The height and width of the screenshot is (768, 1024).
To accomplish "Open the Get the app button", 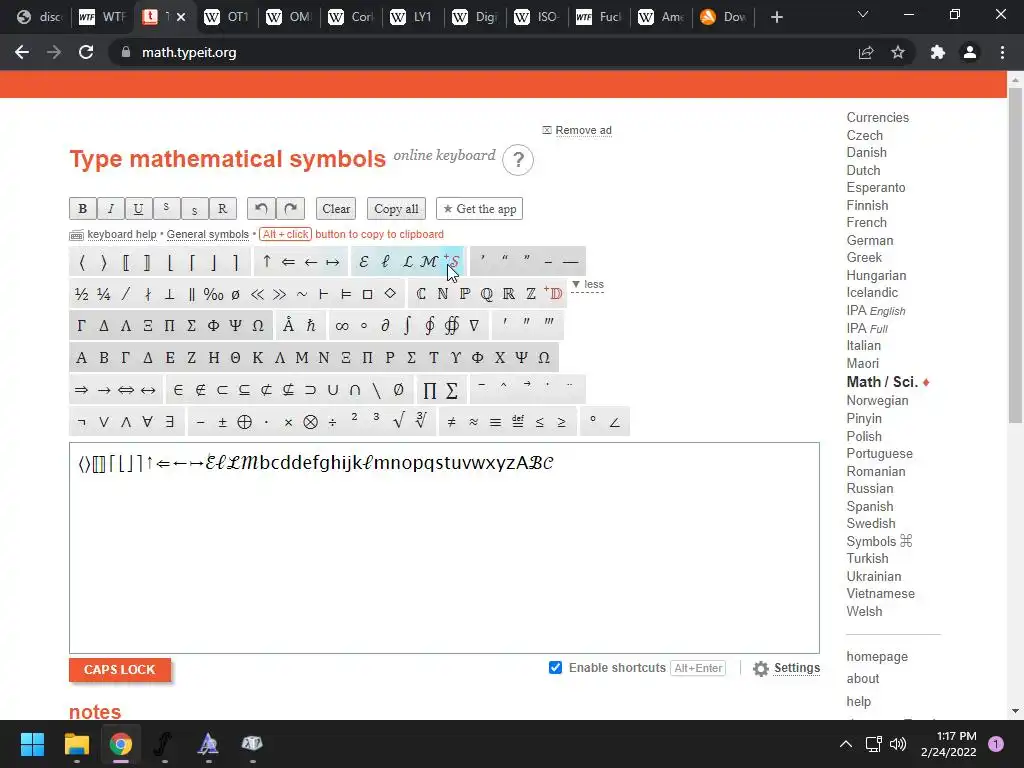I will pos(479,209).
